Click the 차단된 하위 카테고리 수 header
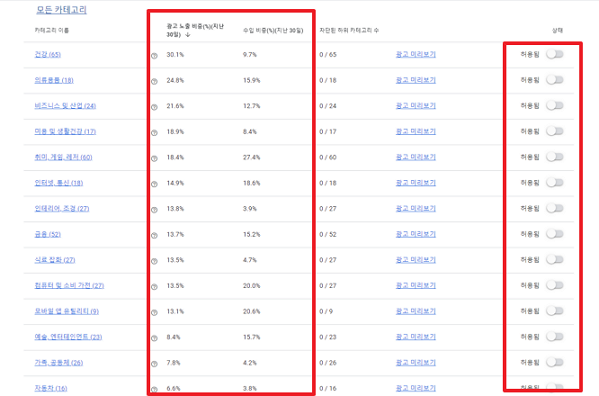The width and height of the screenshot is (599, 396). [x=349, y=30]
